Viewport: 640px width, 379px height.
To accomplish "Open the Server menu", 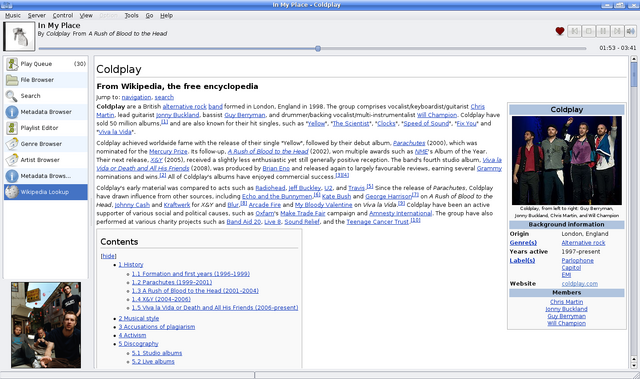I will [37, 16].
